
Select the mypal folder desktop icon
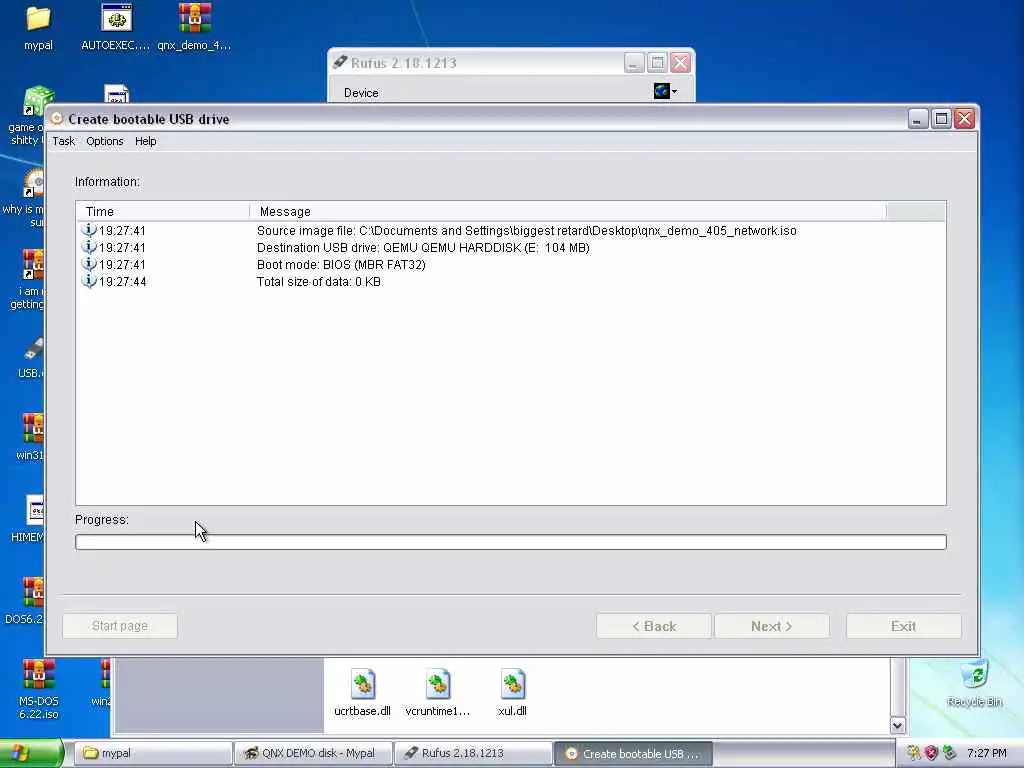click(x=38, y=27)
